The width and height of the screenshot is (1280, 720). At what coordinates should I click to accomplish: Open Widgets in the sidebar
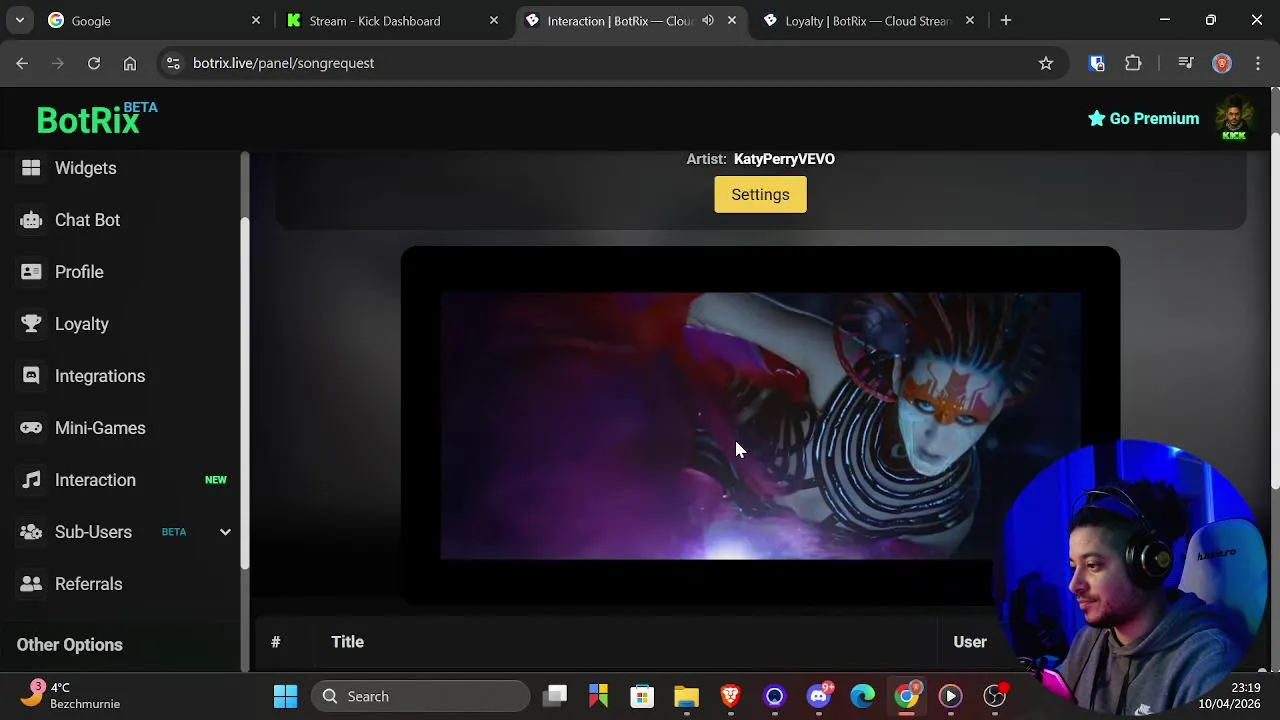85,168
